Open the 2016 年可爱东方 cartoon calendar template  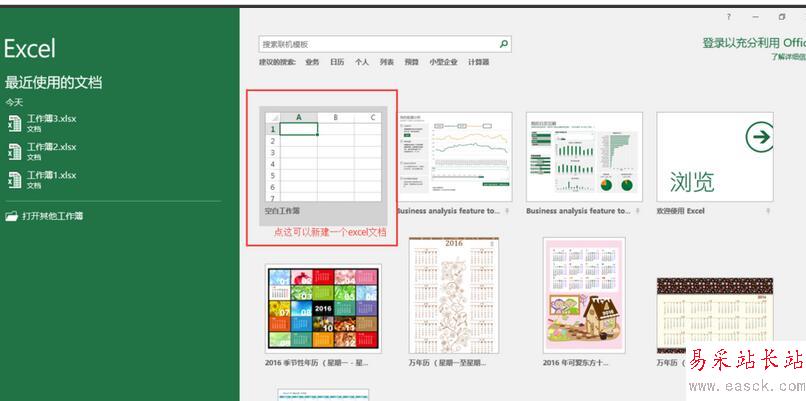[x=584, y=296]
